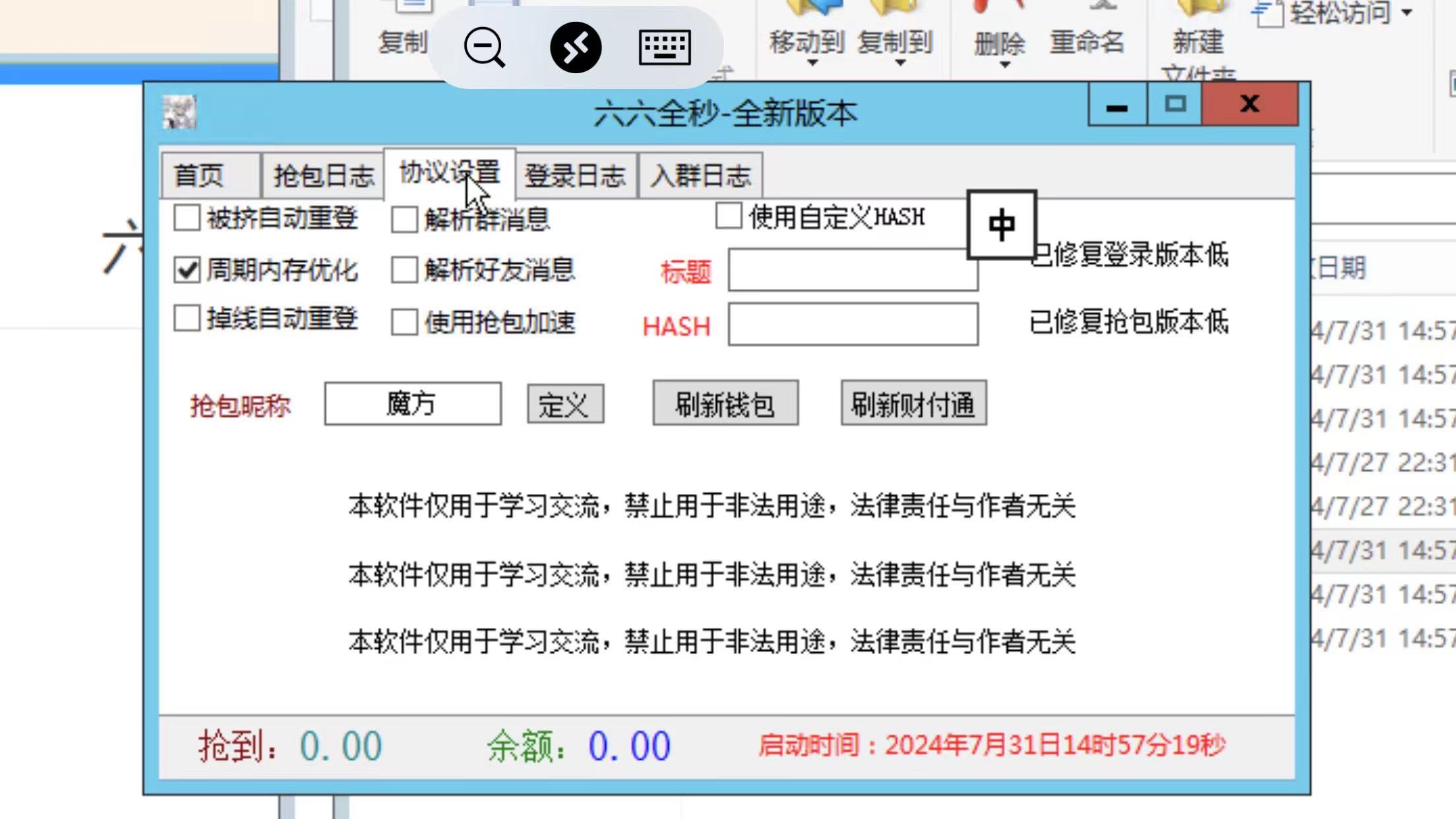Click the 已修复登录版本低 label
This screenshot has width=1456, height=819.
coord(1130,255)
